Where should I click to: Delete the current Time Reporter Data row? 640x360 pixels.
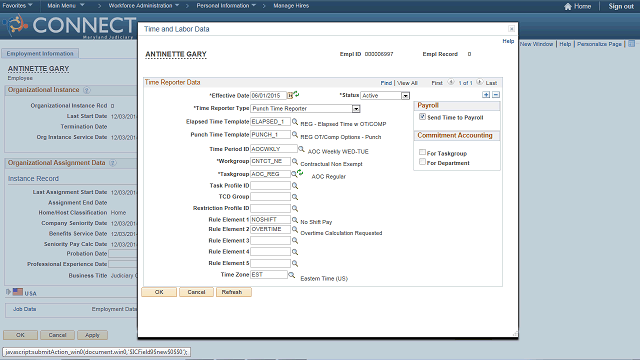point(496,95)
